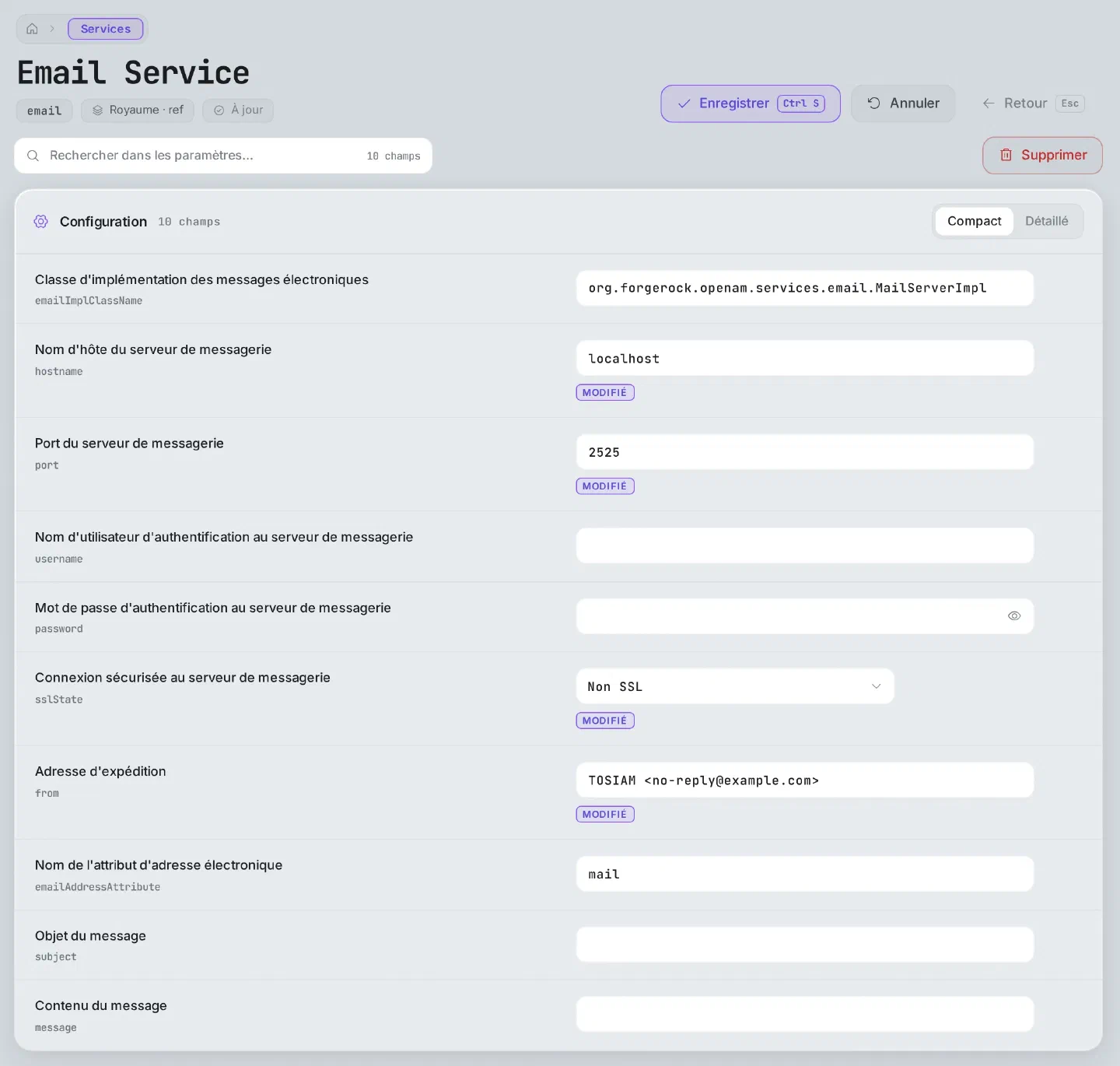This screenshot has height=1066, width=1120.
Task: Click the chevron of sslState select
Action: pos(877,686)
